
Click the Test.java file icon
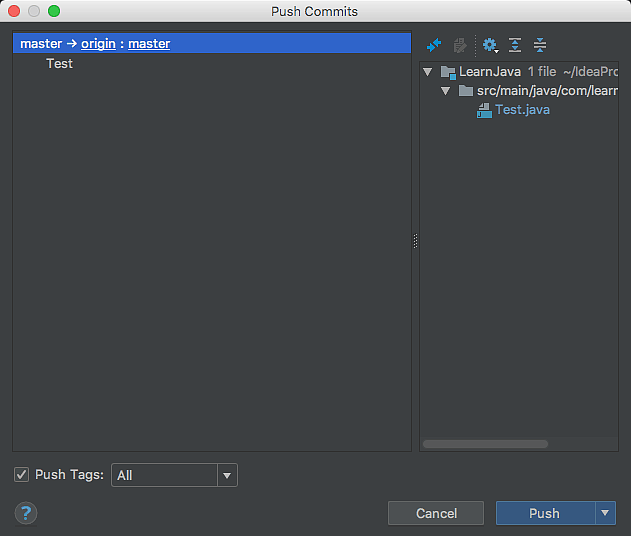(x=485, y=110)
